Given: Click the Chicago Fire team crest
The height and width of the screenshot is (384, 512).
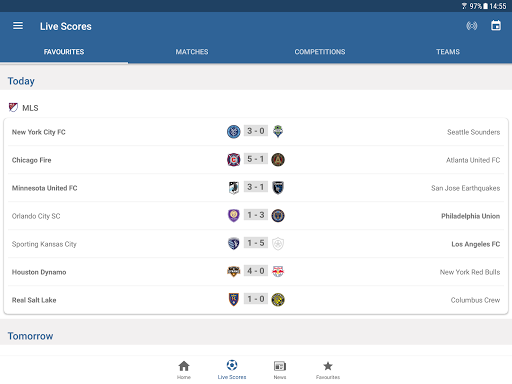Looking at the screenshot, I should [x=234, y=160].
